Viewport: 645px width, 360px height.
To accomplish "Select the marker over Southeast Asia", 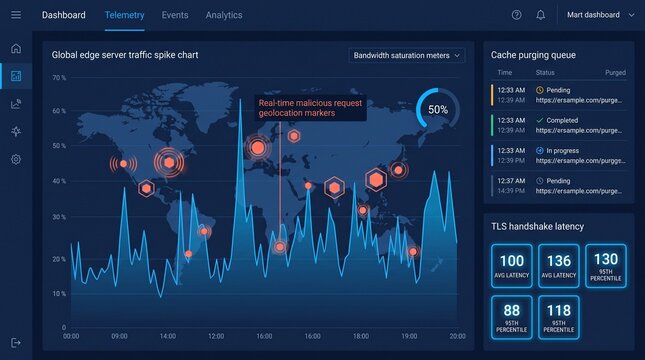I will (x=363, y=210).
